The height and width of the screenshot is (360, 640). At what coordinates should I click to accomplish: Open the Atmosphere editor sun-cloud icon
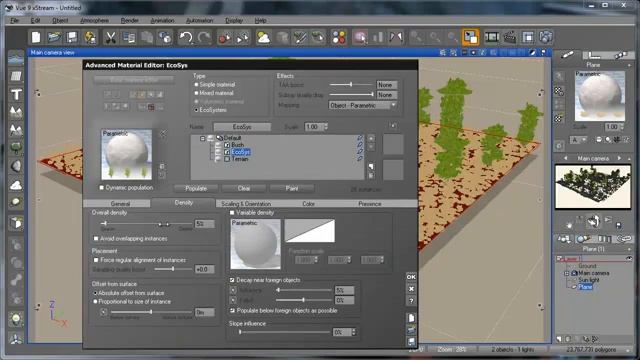point(263,37)
